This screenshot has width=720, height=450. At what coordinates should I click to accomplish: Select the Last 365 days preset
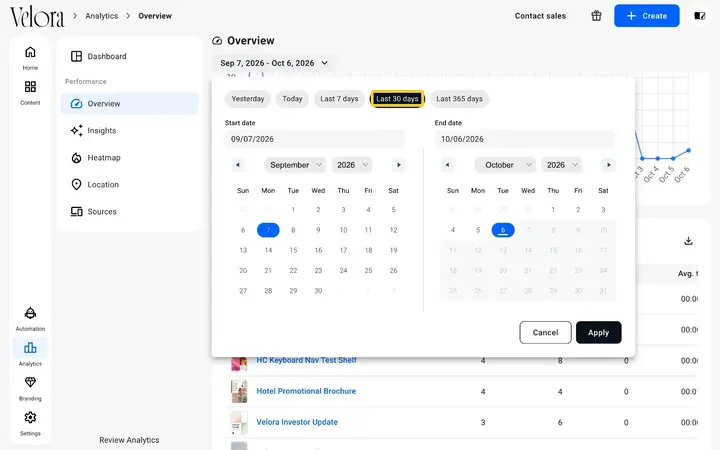(459, 99)
